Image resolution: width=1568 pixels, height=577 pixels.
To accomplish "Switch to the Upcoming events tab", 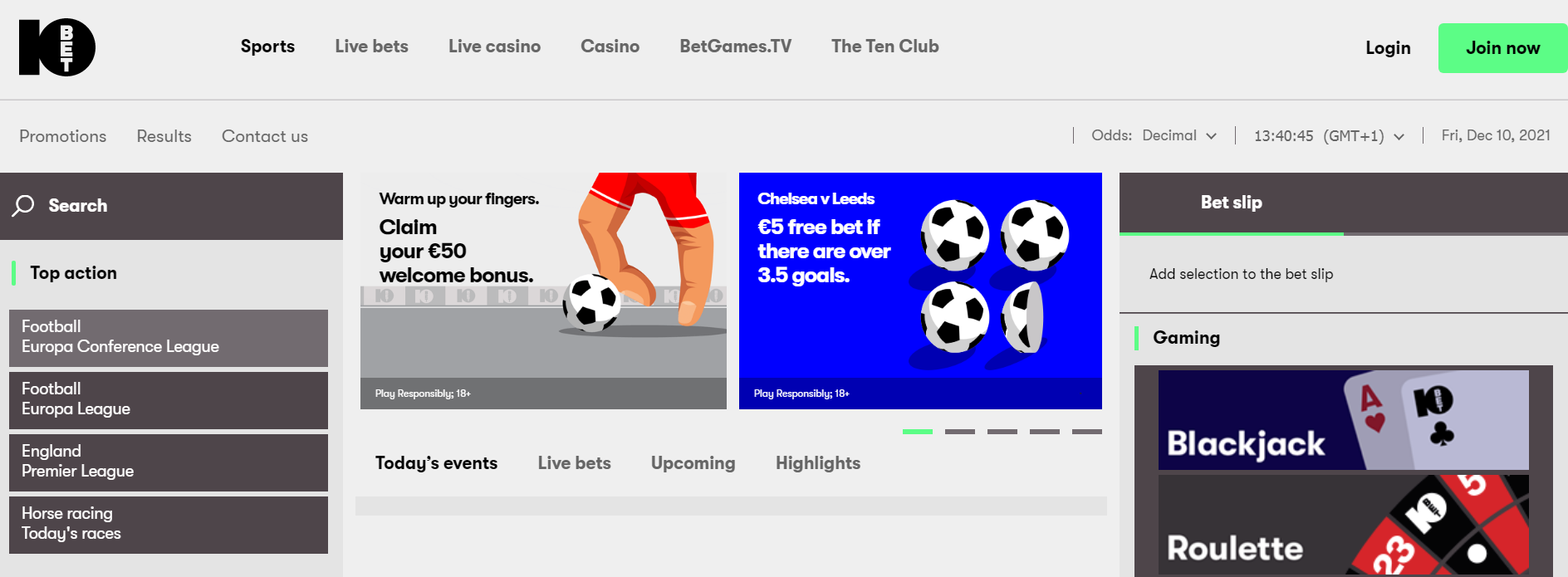I will (693, 463).
